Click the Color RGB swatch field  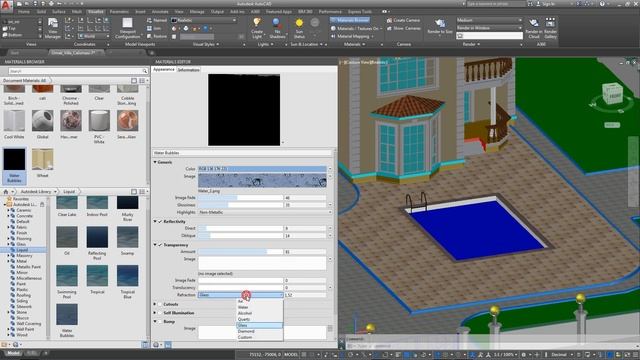coord(262,169)
